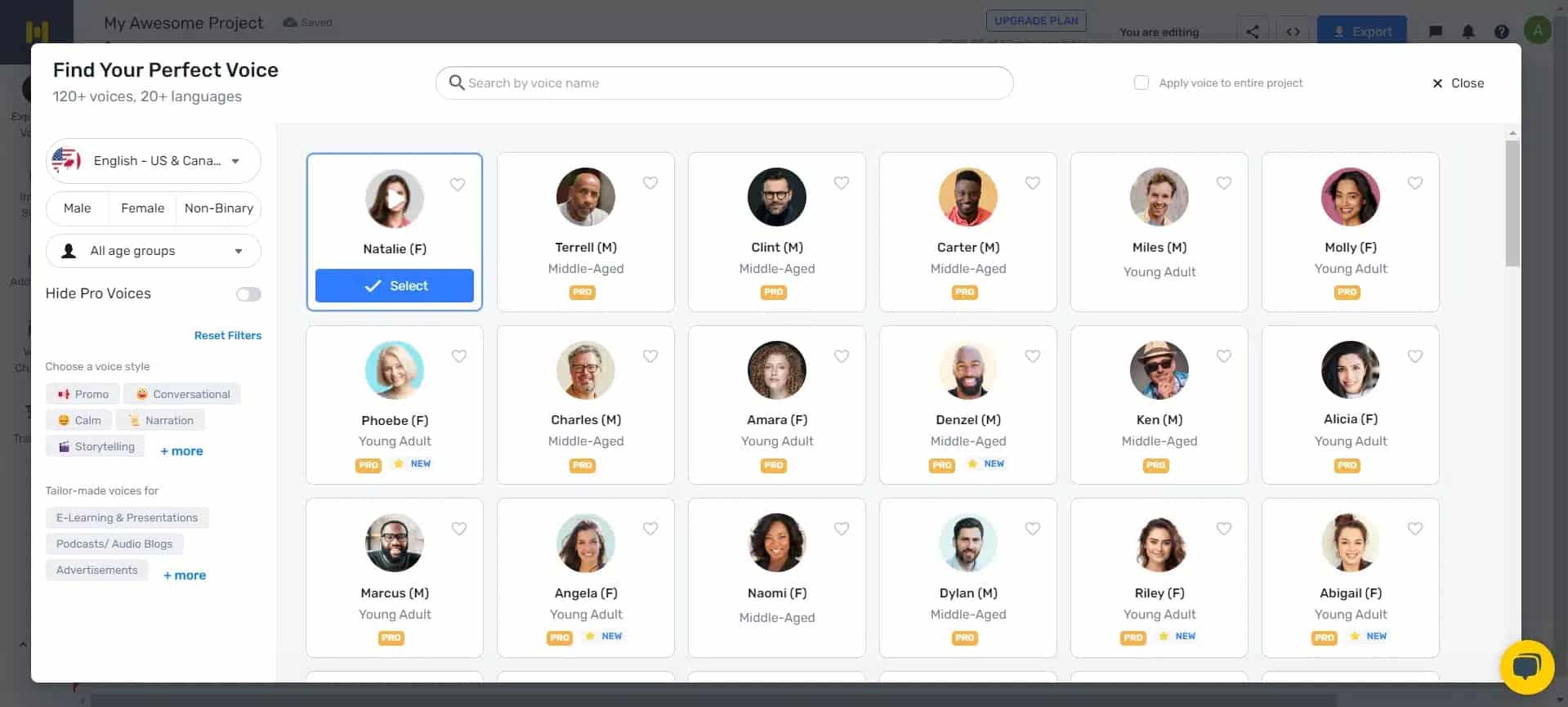Filter by E-Learning & Presentations

[x=127, y=517]
